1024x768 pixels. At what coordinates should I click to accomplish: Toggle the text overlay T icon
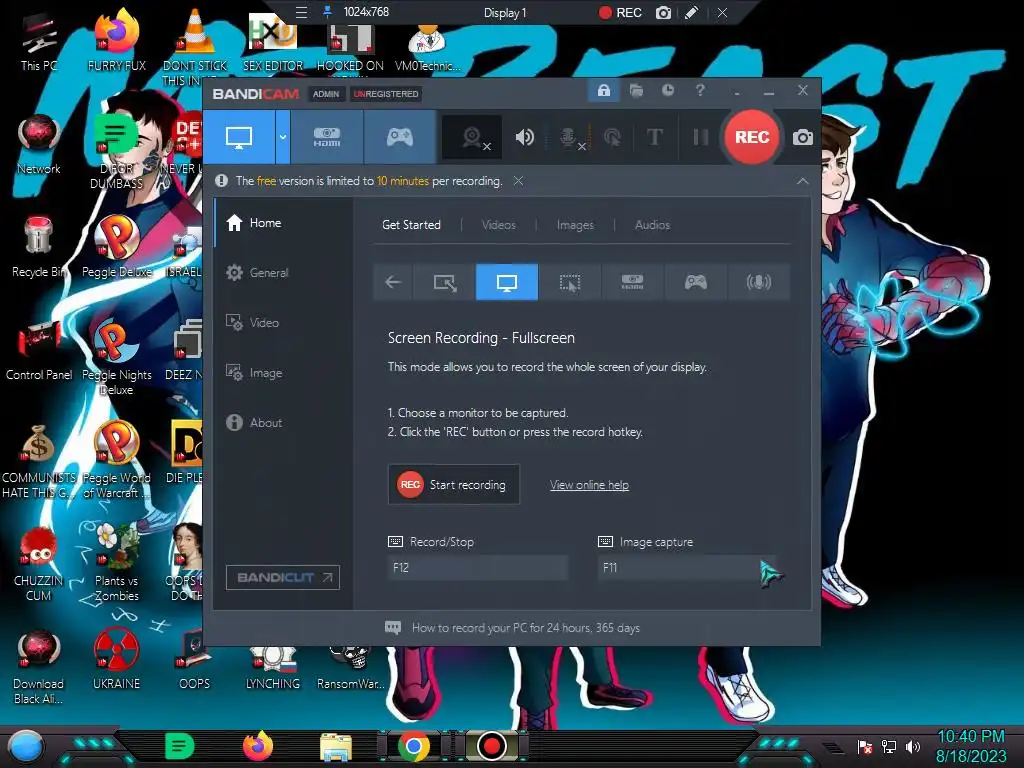pos(654,137)
